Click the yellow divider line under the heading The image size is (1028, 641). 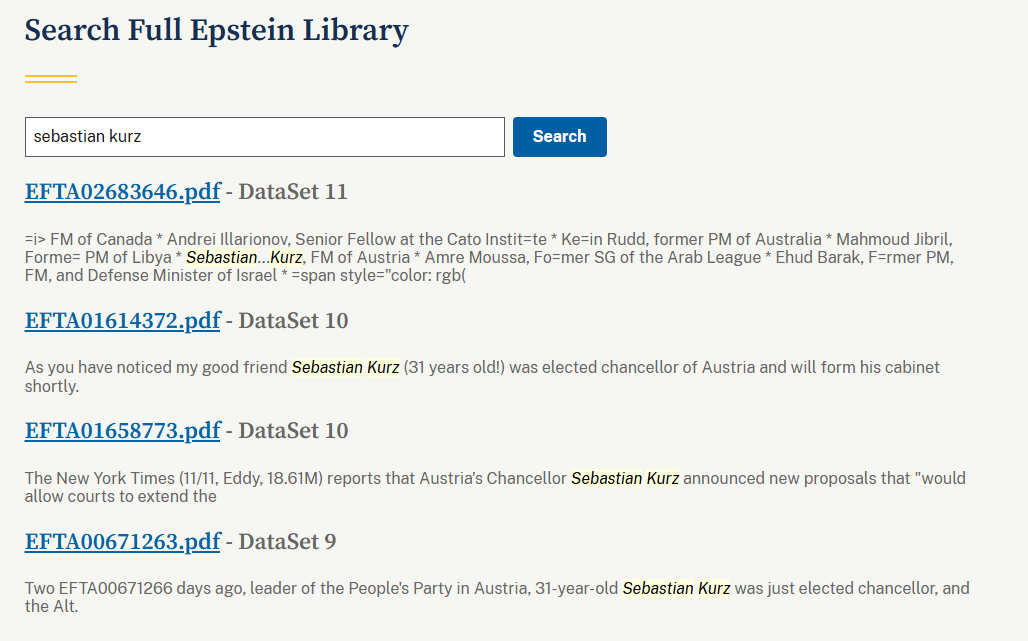[51, 79]
